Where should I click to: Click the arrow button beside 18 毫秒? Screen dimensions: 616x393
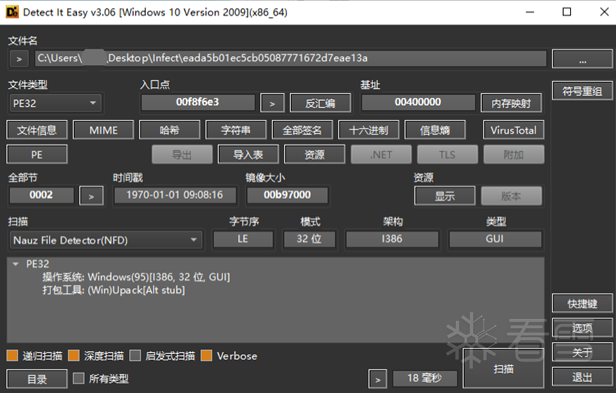pyautogui.click(x=378, y=379)
